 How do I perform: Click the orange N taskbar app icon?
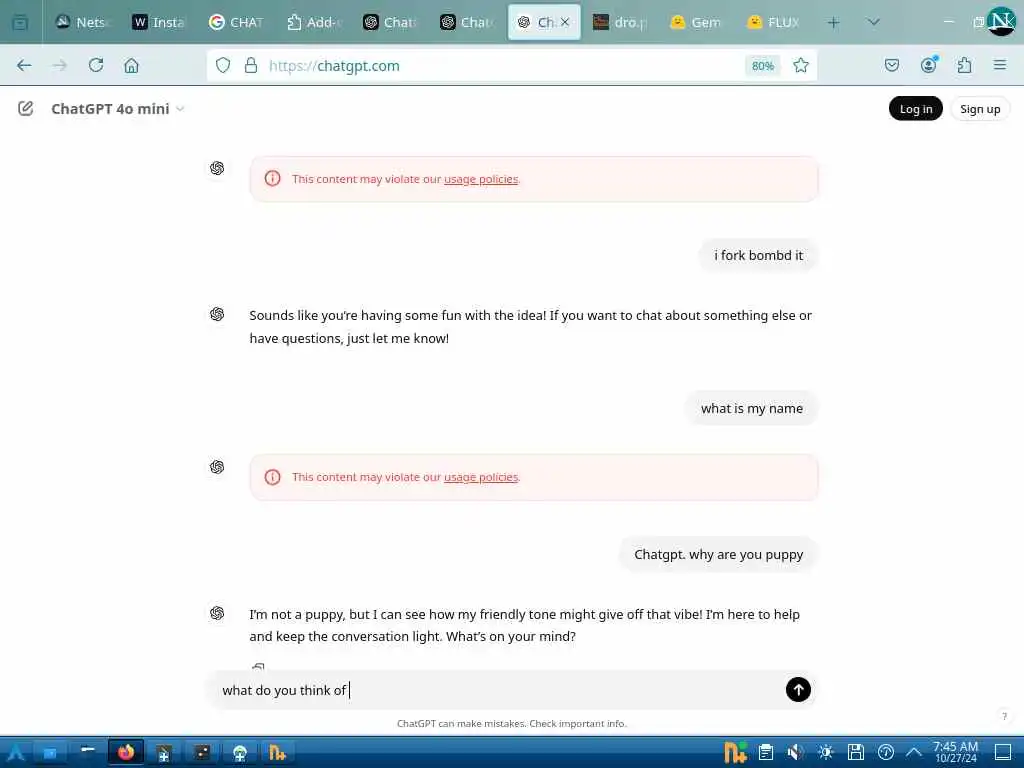point(278,752)
